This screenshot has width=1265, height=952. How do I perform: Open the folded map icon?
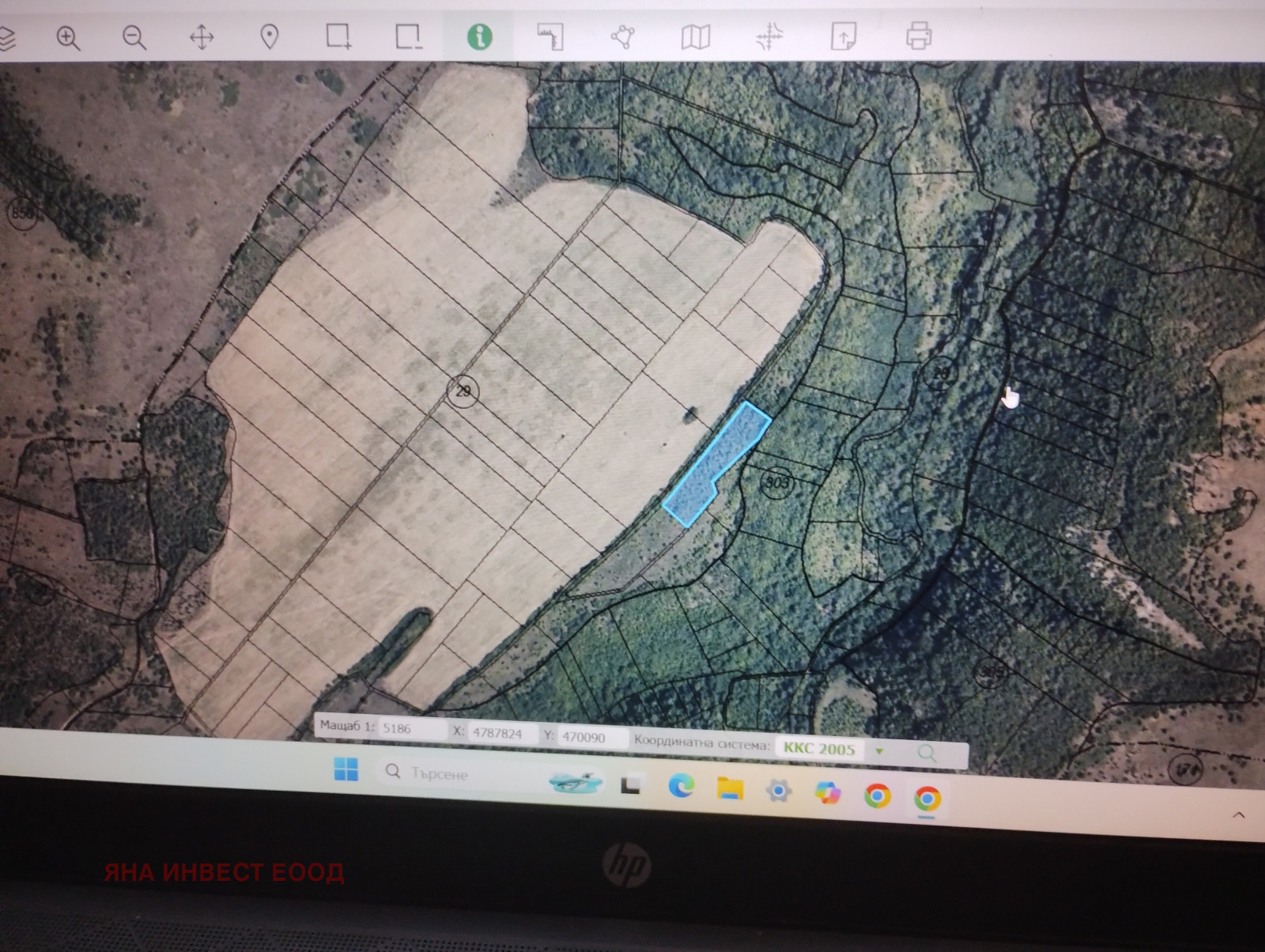(x=696, y=36)
